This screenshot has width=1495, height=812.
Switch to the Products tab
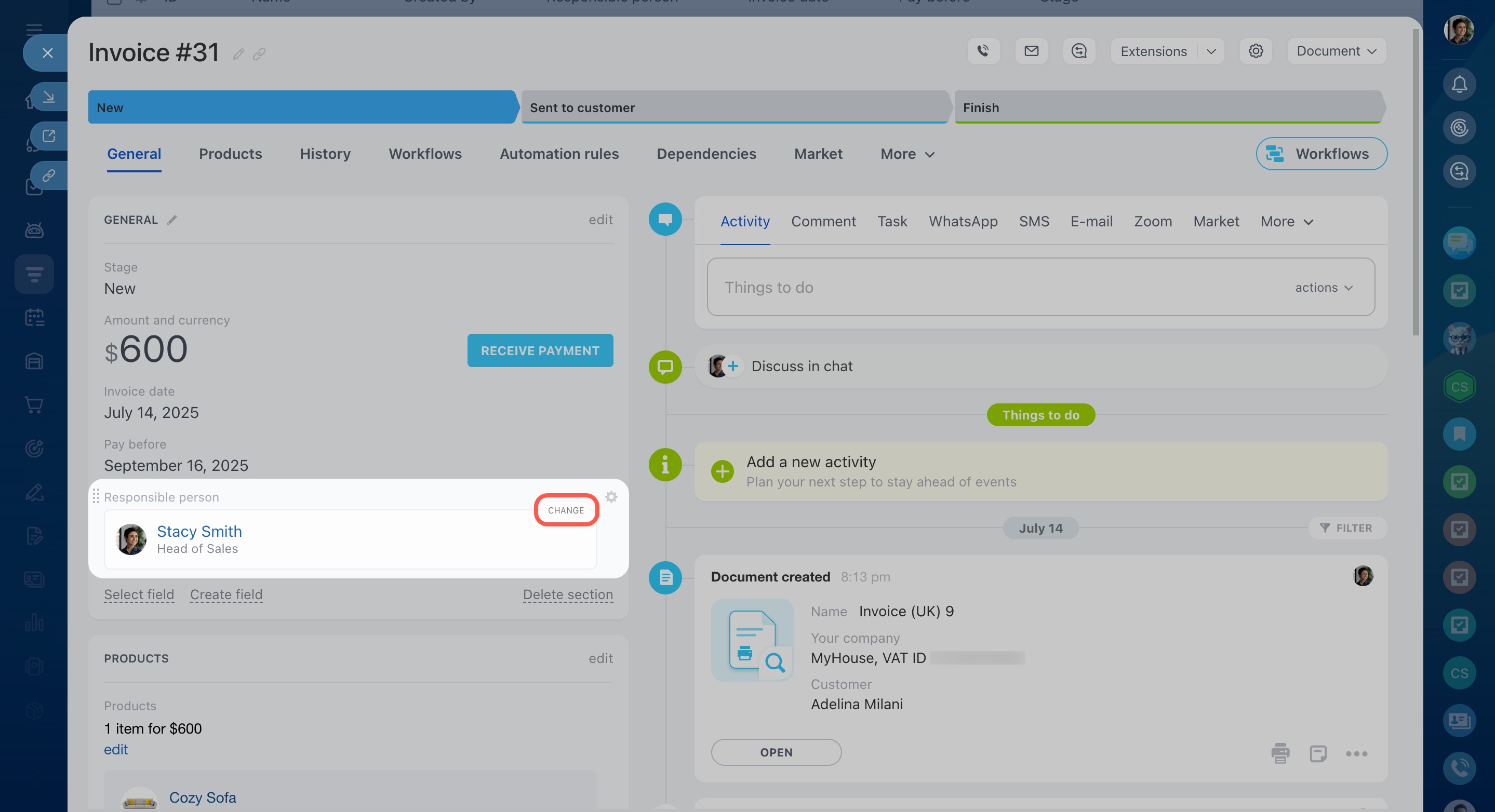231,154
